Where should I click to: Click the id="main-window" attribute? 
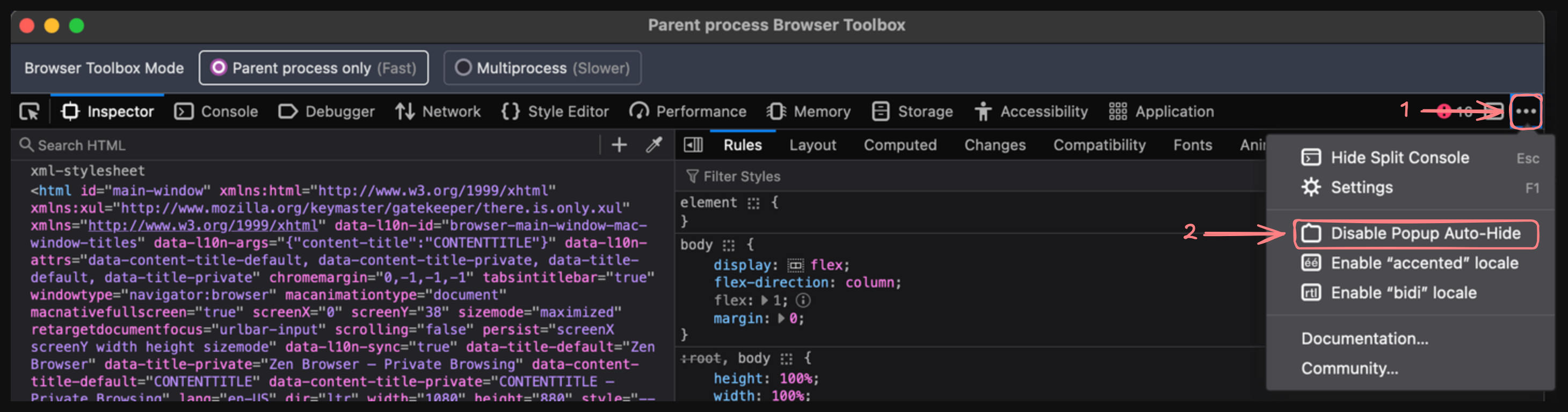coord(146,191)
